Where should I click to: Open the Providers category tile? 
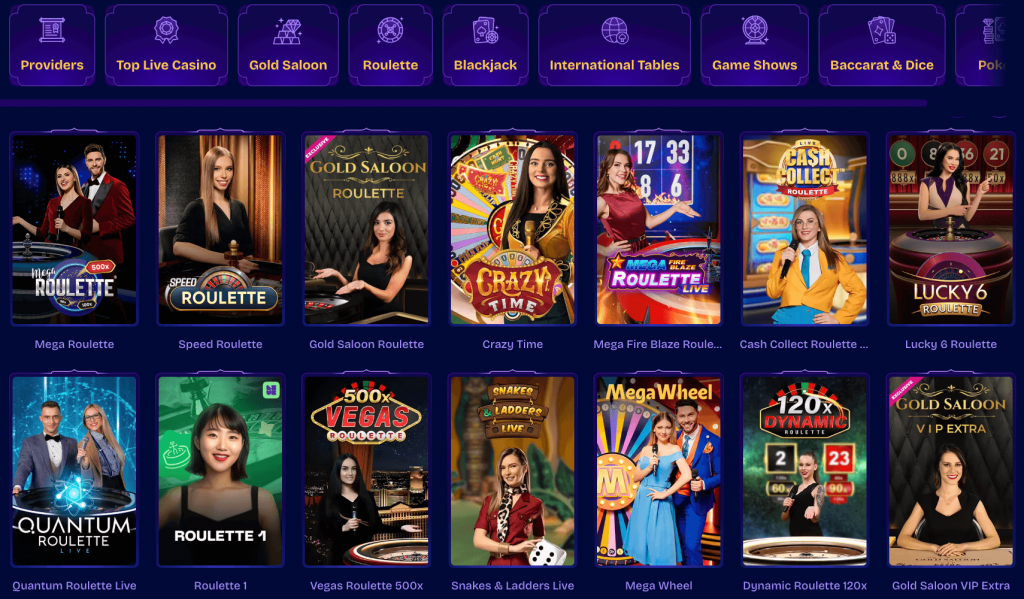[52, 45]
